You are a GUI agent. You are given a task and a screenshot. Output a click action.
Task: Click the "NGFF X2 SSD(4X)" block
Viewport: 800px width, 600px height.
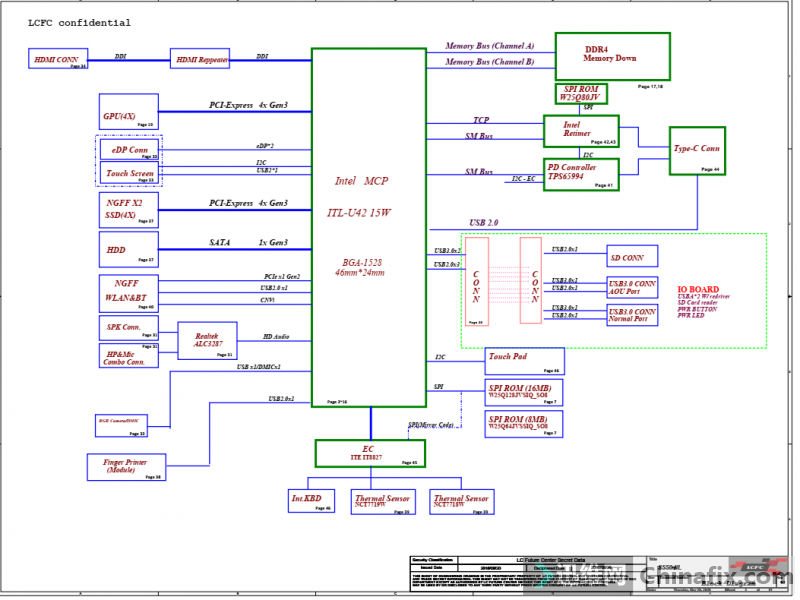[129, 210]
